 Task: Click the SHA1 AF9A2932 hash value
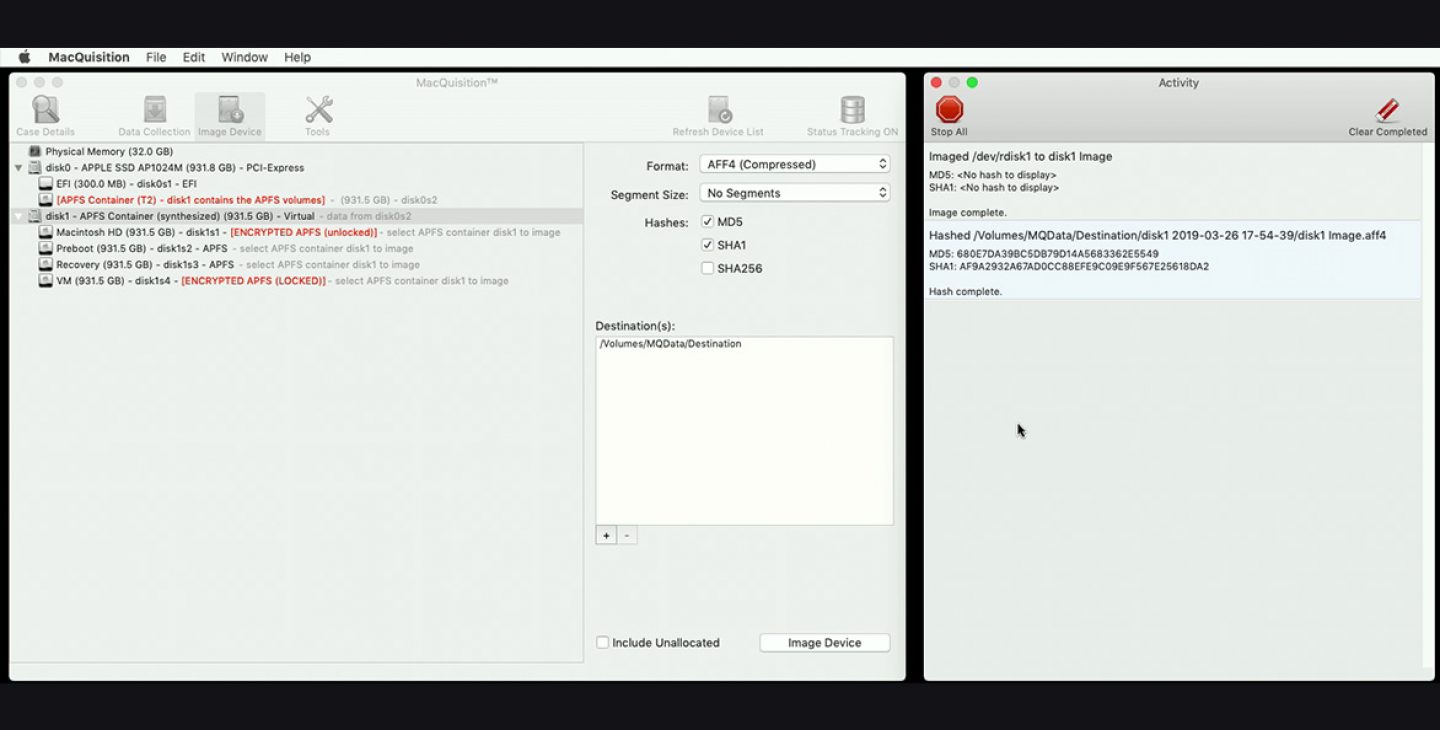tap(1069, 267)
